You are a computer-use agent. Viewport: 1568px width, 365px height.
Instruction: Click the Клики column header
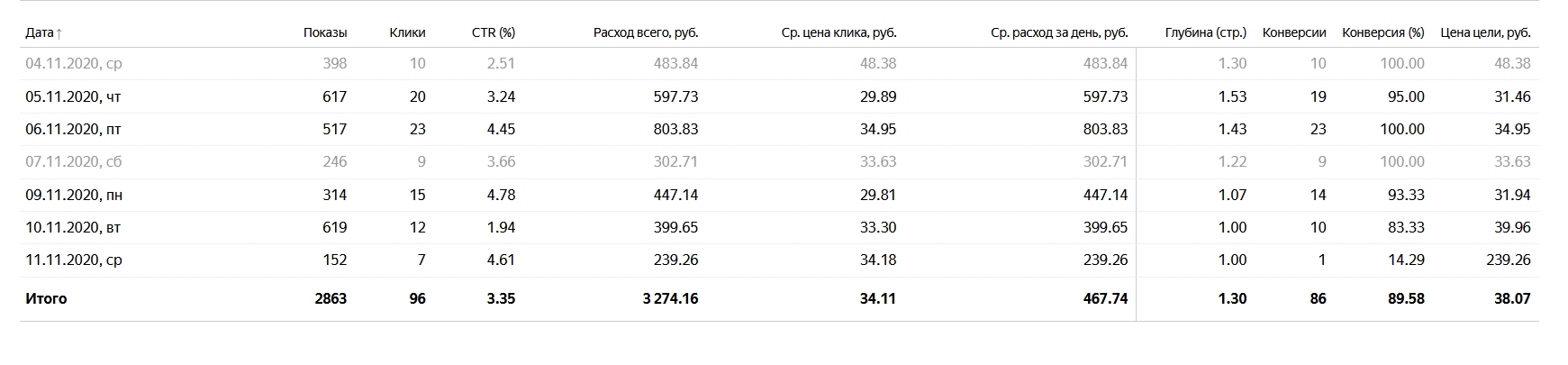pyautogui.click(x=407, y=32)
